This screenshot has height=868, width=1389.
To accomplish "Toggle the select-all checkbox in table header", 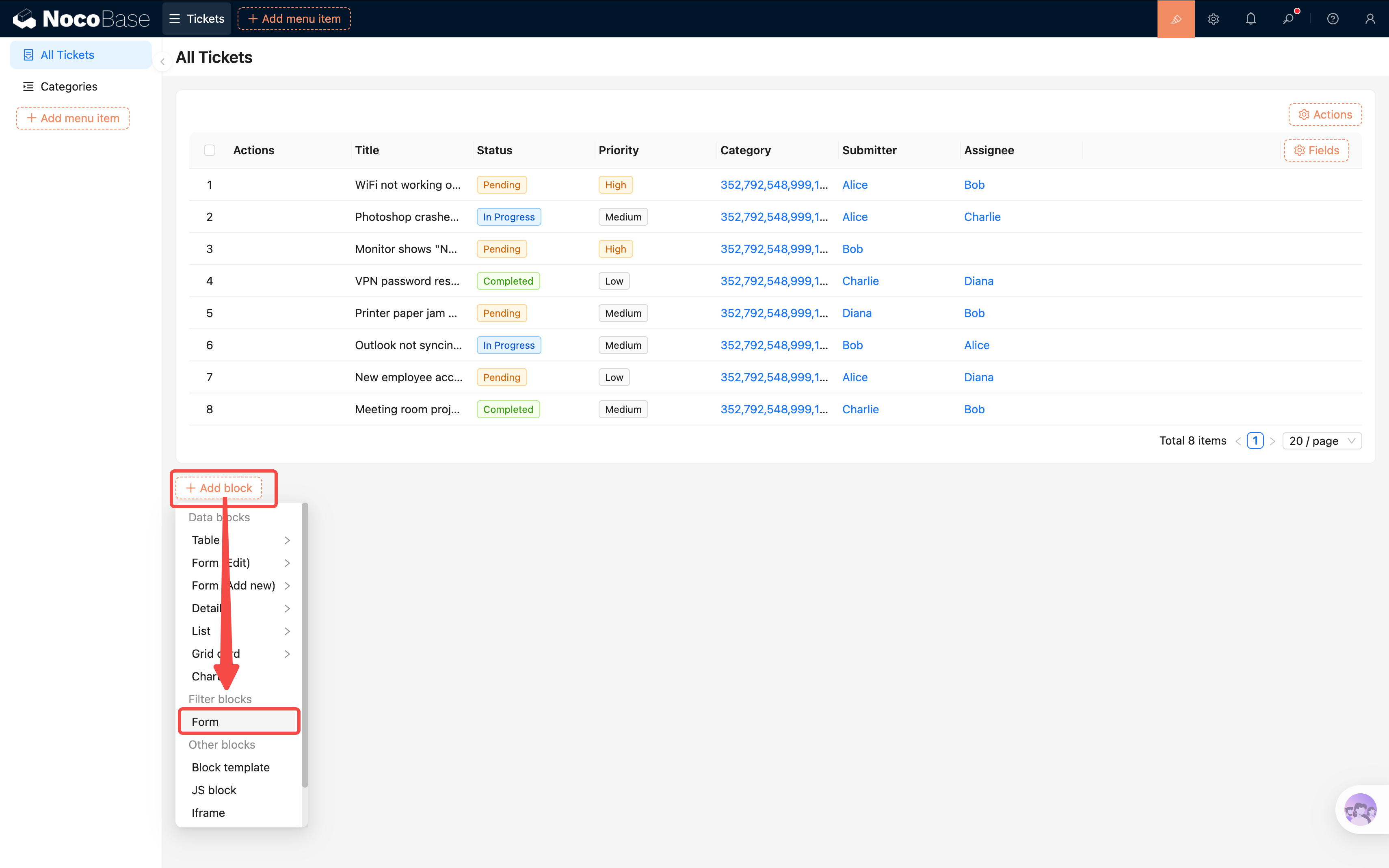I will (x=210, y=150).
